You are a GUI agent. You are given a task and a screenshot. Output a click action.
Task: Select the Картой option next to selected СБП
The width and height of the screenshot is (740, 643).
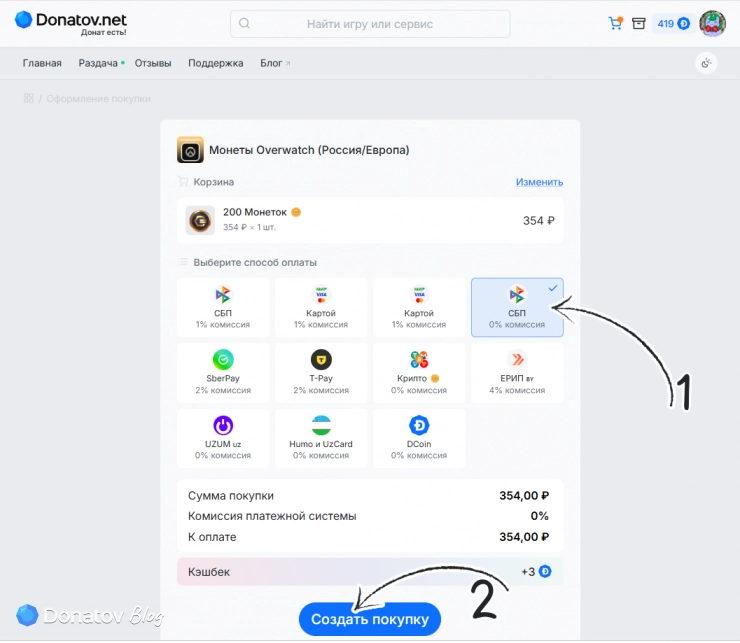pyautogui.click(x=419, y=307)
